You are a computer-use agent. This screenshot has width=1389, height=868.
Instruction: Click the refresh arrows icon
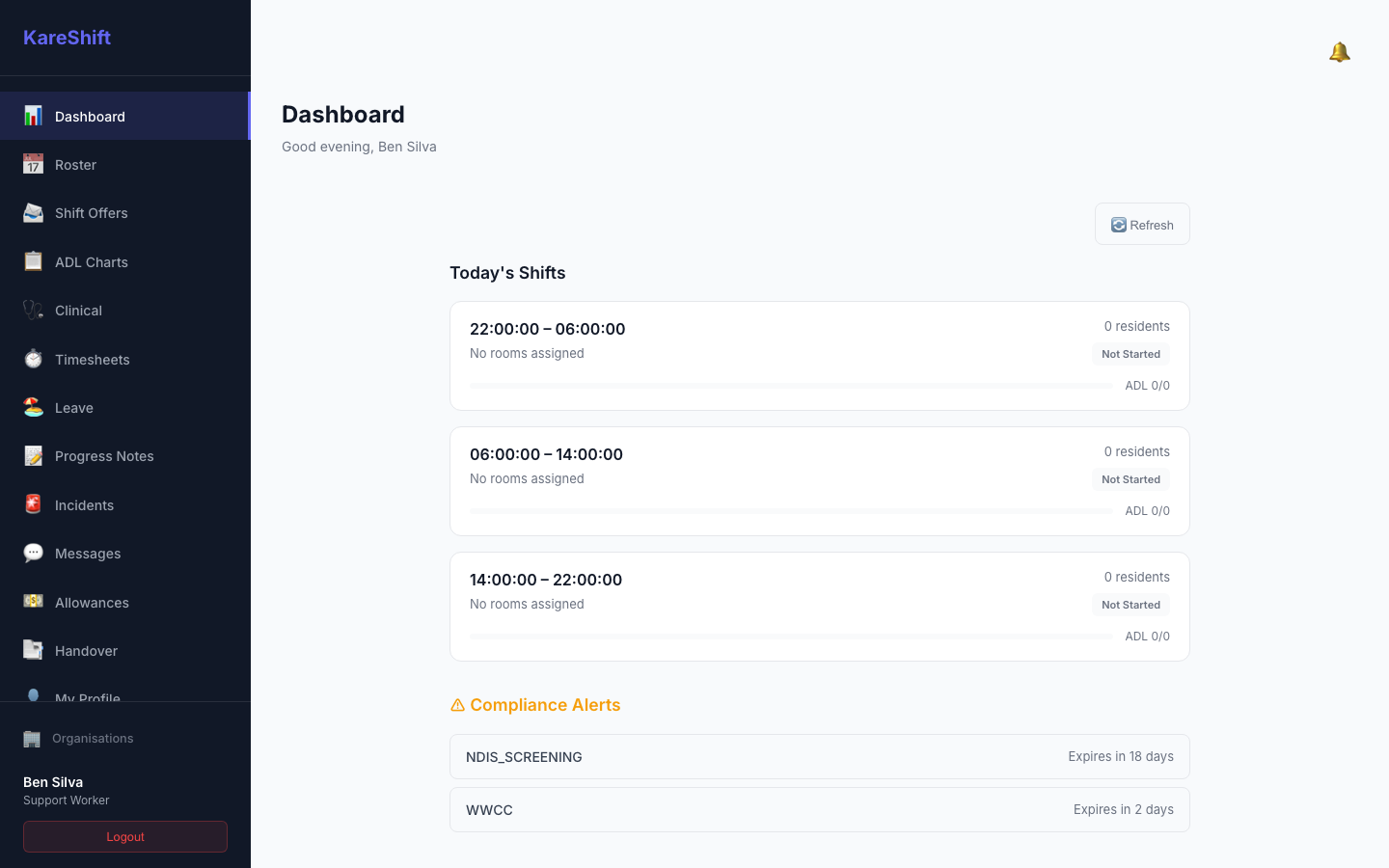(x=1119, y=225)
